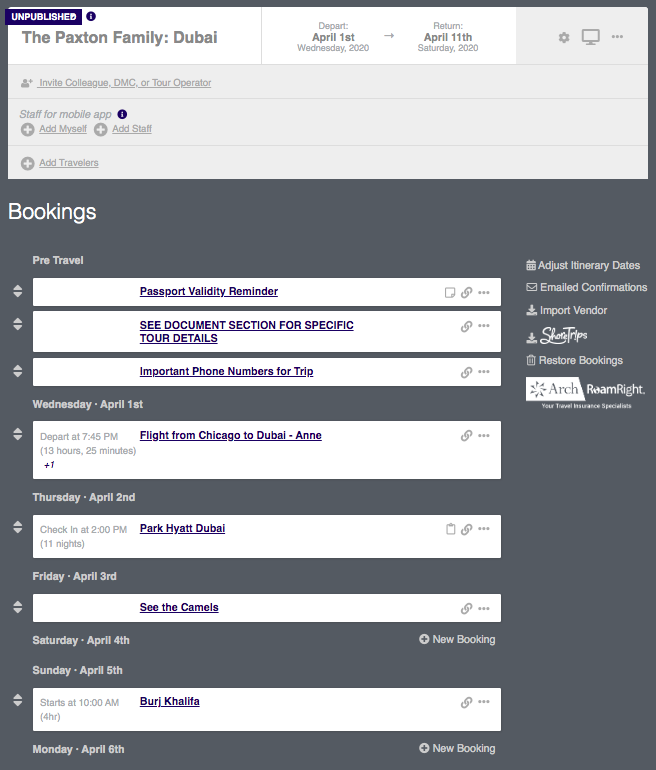Click reorder arrows for Important Phone Numbers row
This screenshot has width=656, height=770.
coord(18,371)
